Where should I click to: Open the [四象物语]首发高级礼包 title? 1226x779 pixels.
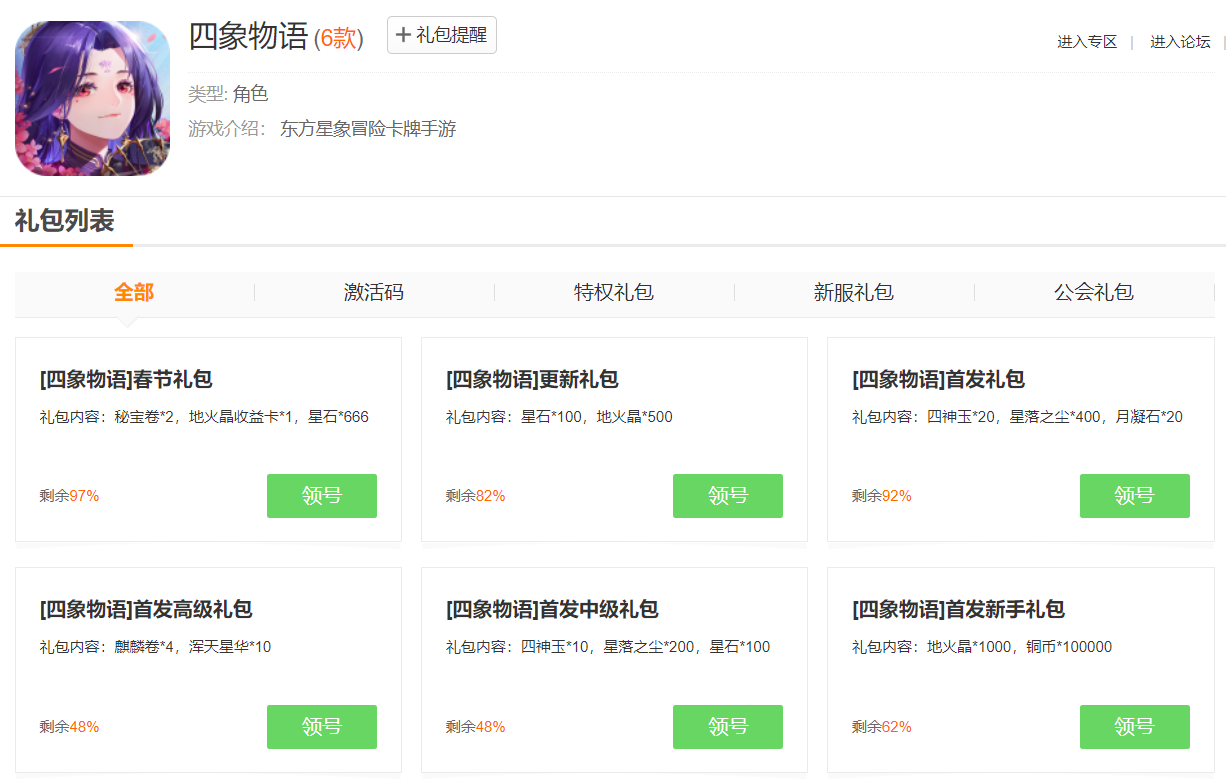pos(146,610)
